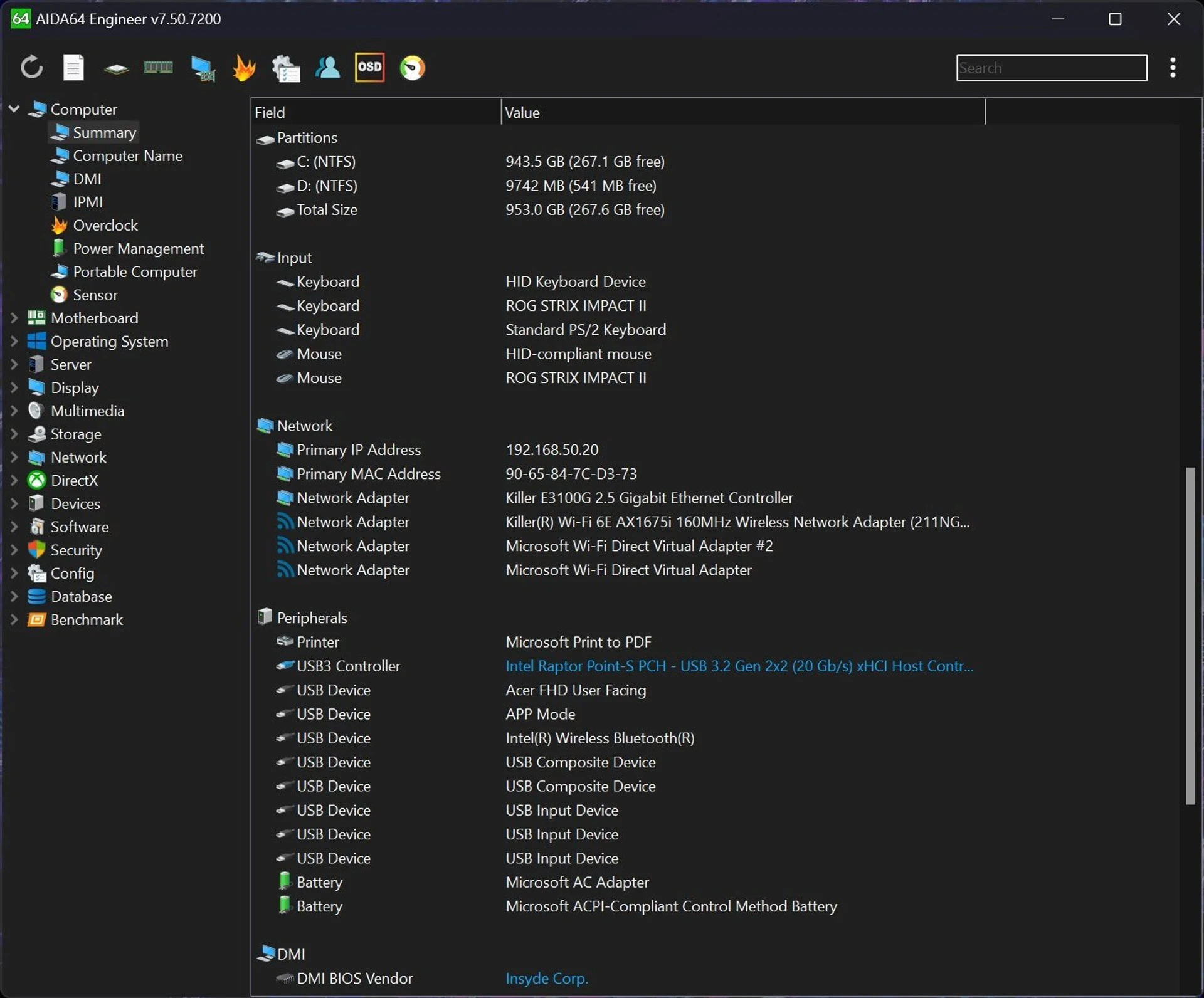Click the user/contact toolbar icon
The width and height of the screenshot is (1204, 998).
pyautogui.click(x=327, y=68)
